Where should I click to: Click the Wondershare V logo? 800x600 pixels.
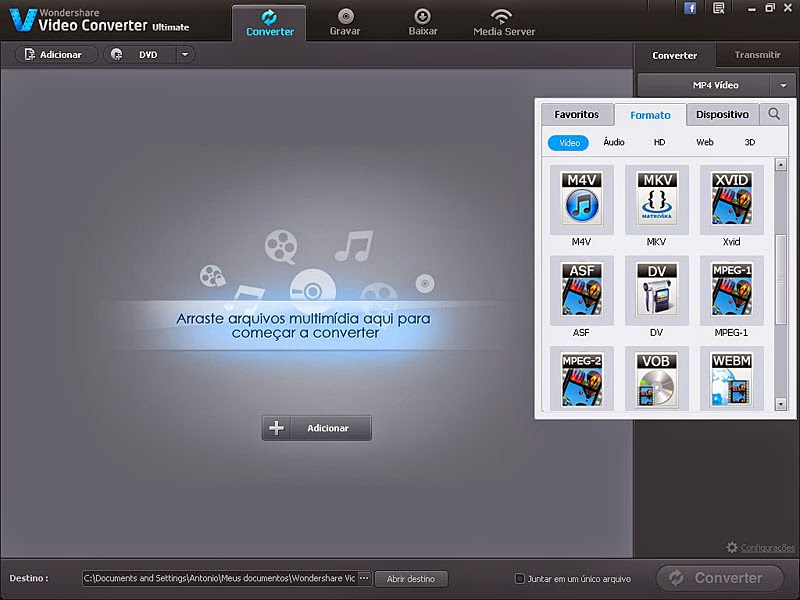click(x=22, y=20)
